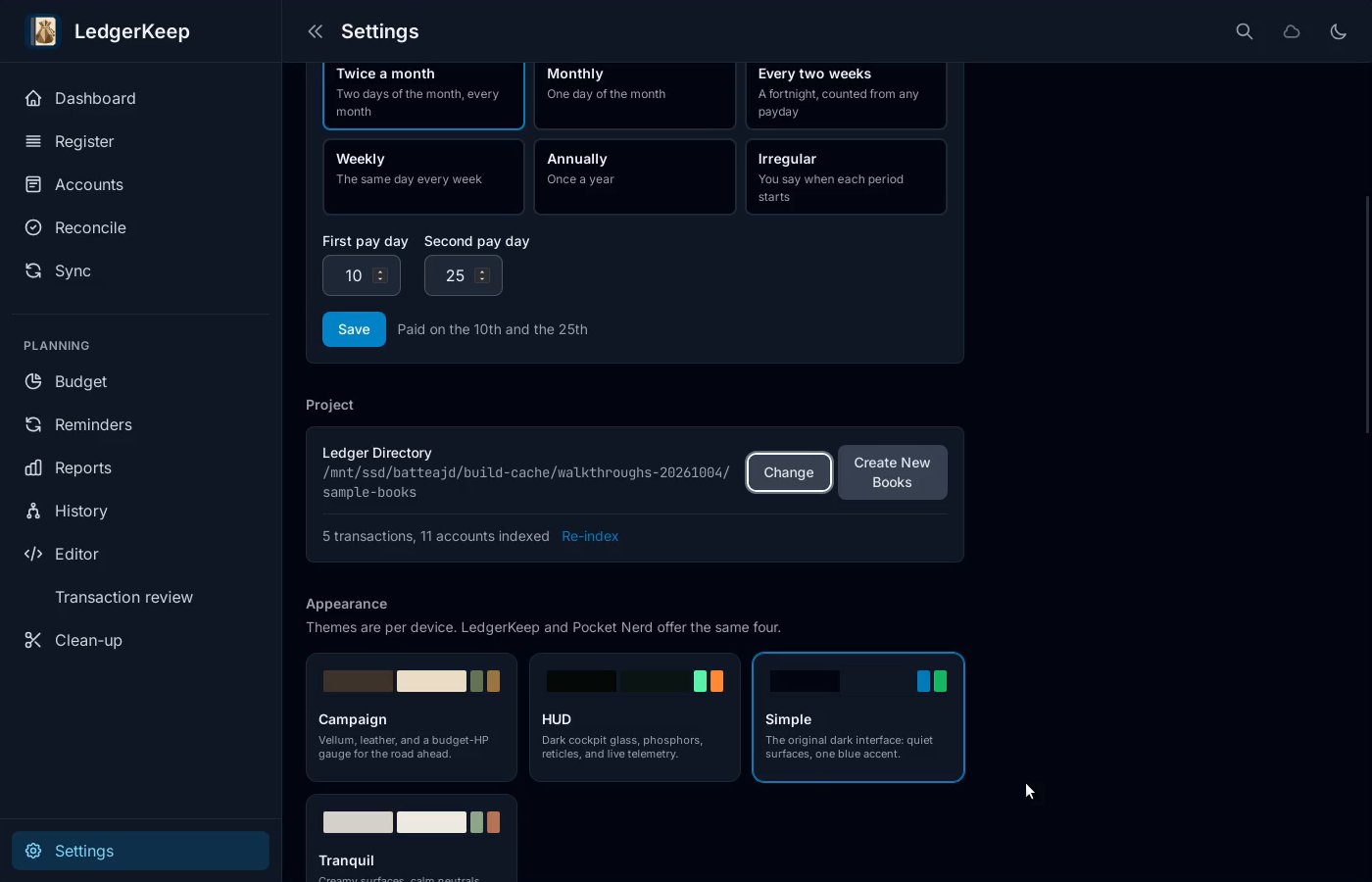Viewport: 1372px width, 882px height.
Task: Click the History branch icon
Action: click(33, 511)
